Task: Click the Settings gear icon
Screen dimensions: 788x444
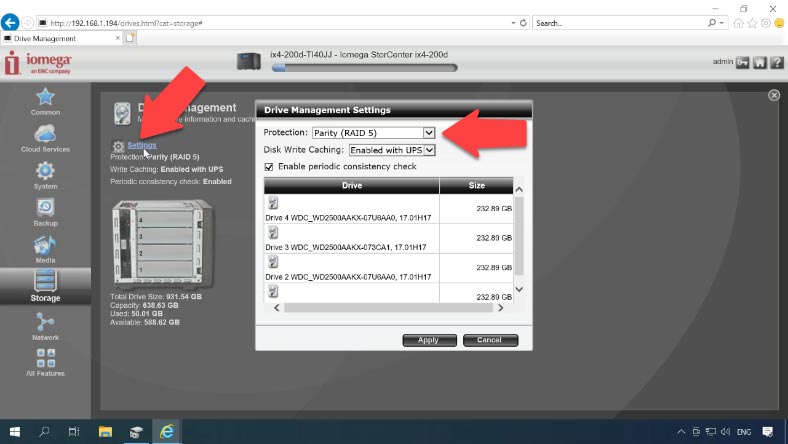Action: point(118,146)
